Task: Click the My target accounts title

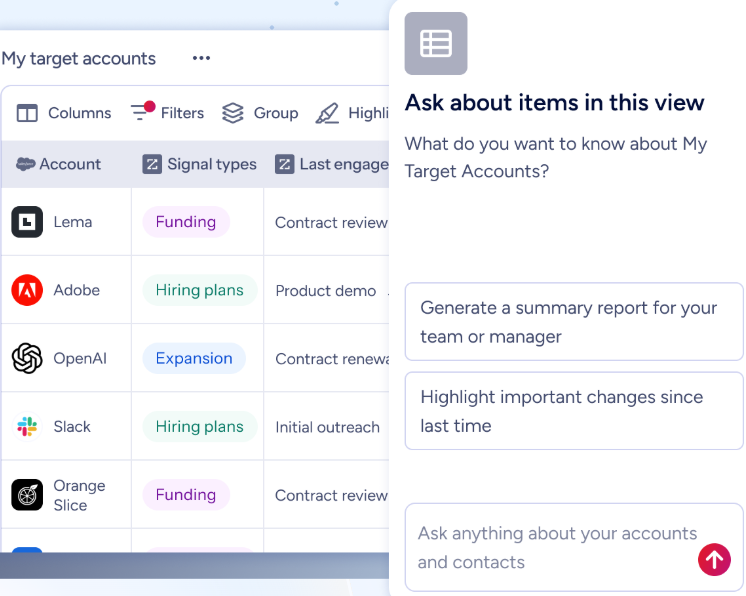Action: (x=79, y=59)
